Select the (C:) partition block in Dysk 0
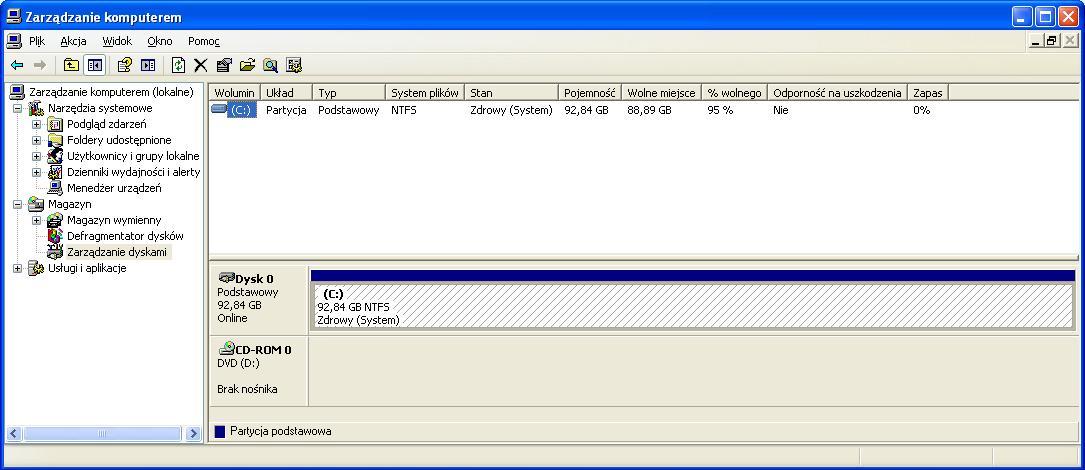 point(692,306)
